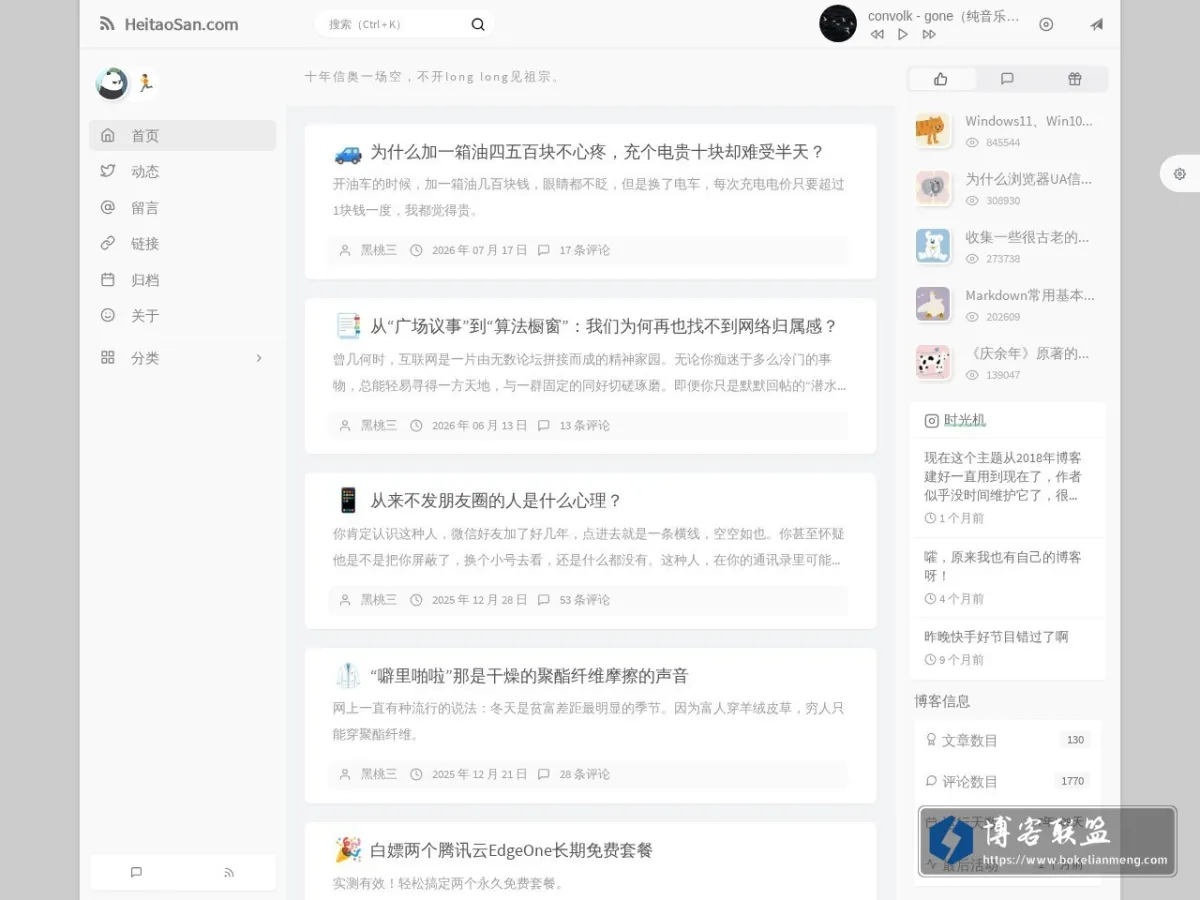Click the orange cat thumbnail for Windows11 post
Viewport: 1200px width, 900px height.
pyautogui.click(x=933, y=130)
